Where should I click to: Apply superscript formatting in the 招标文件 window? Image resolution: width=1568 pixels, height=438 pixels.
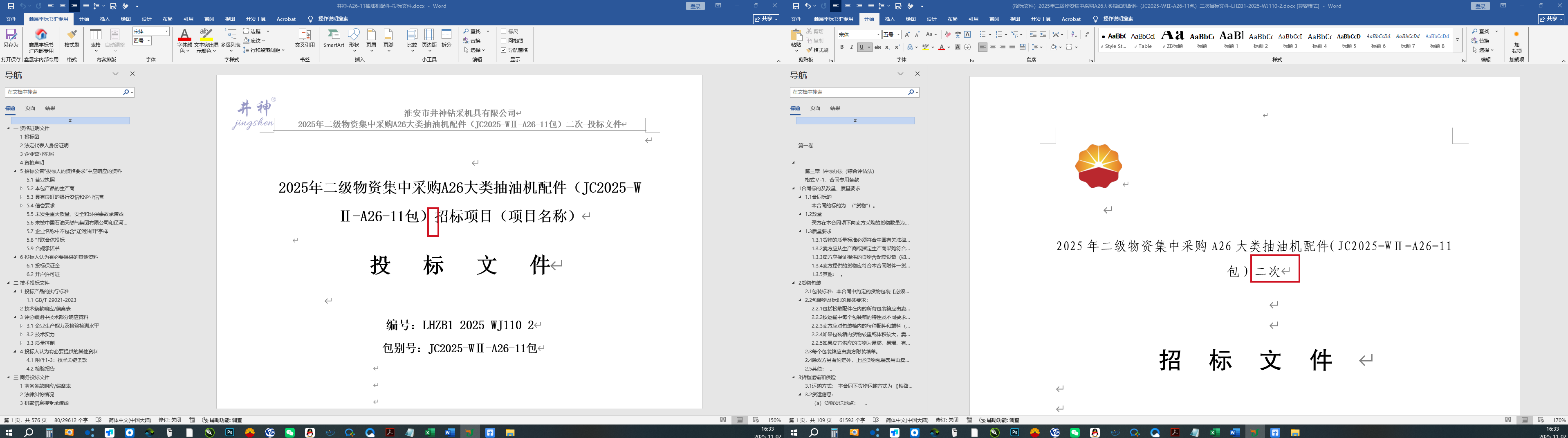(897, 47)
